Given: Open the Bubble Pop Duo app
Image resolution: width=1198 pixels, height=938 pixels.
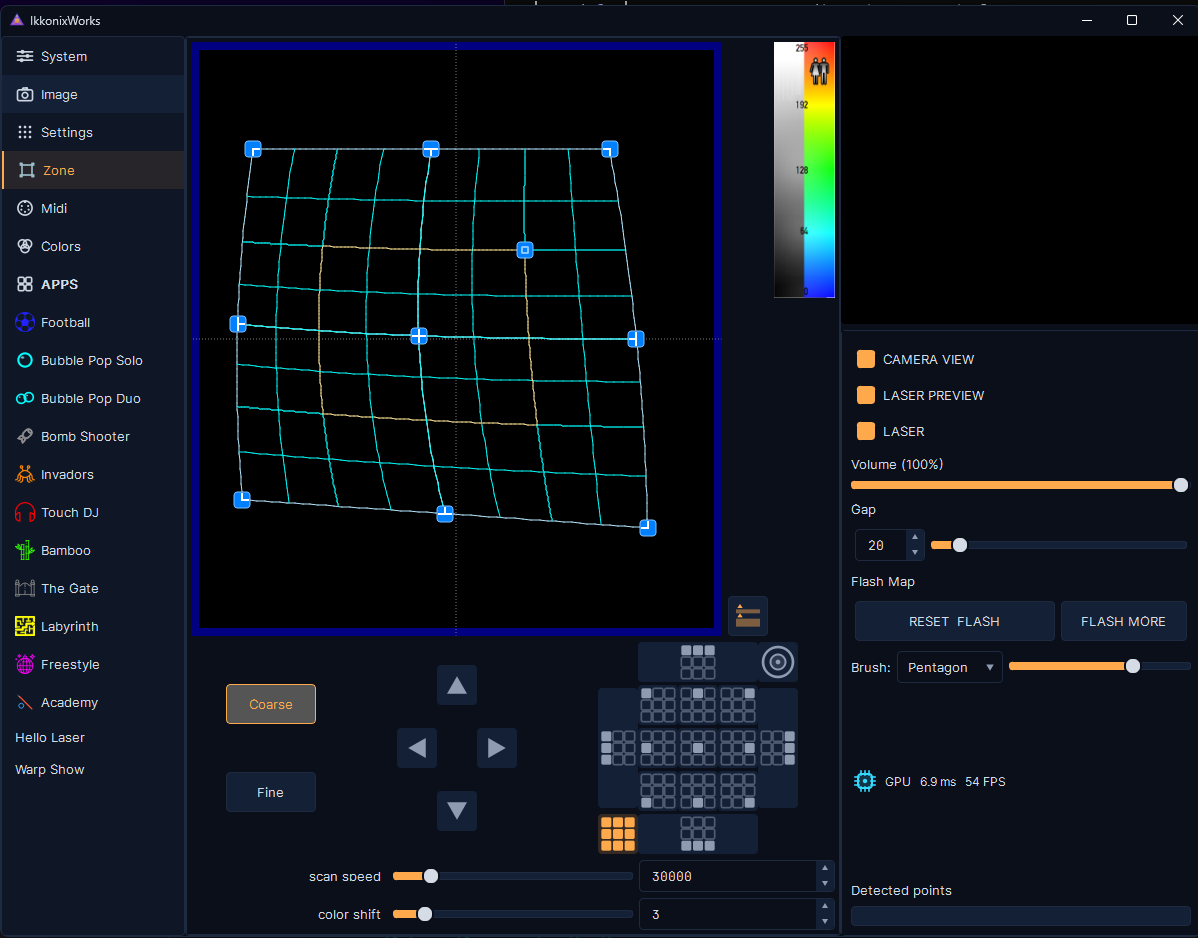Looking at the screenshot, I should point(92,399).
